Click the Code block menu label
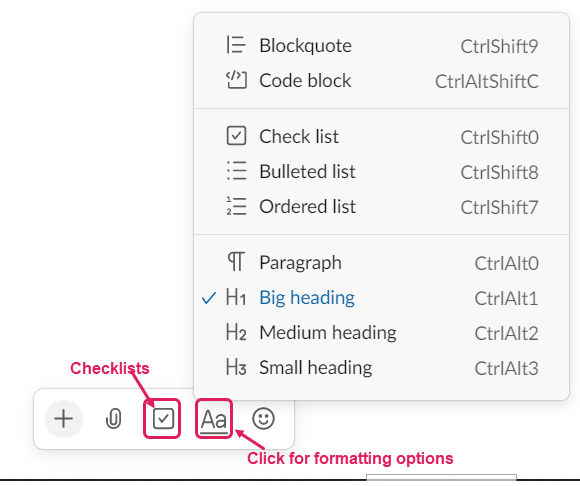 305,81
